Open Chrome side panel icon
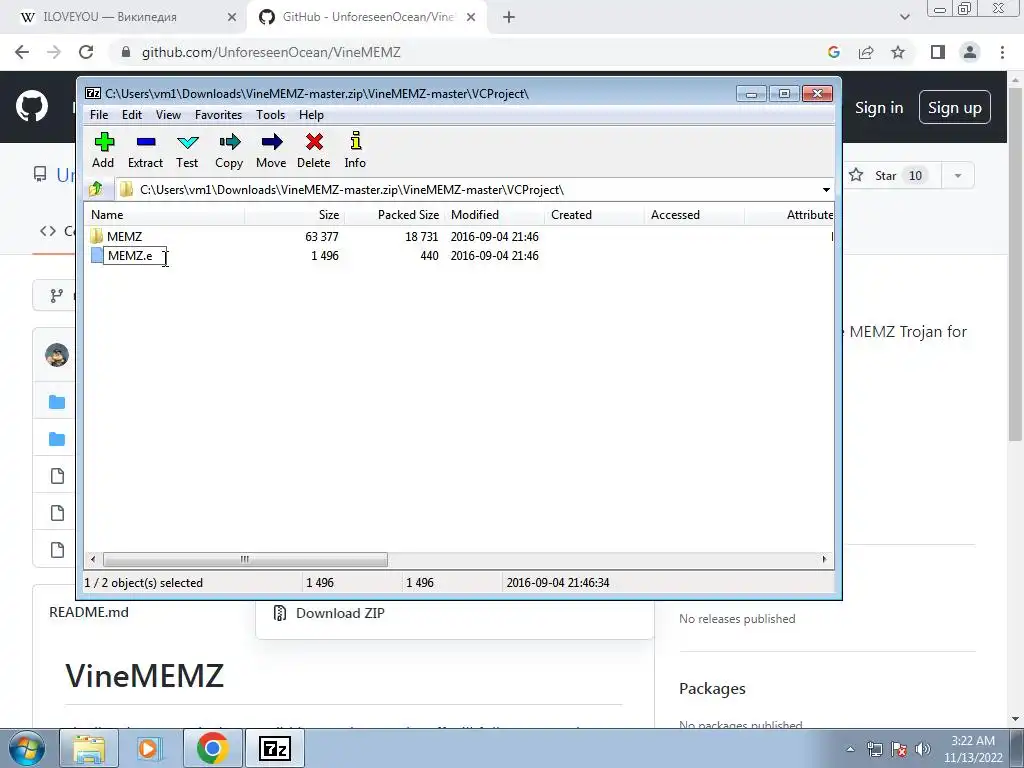 pyautogui.click(x=938, y=52)
